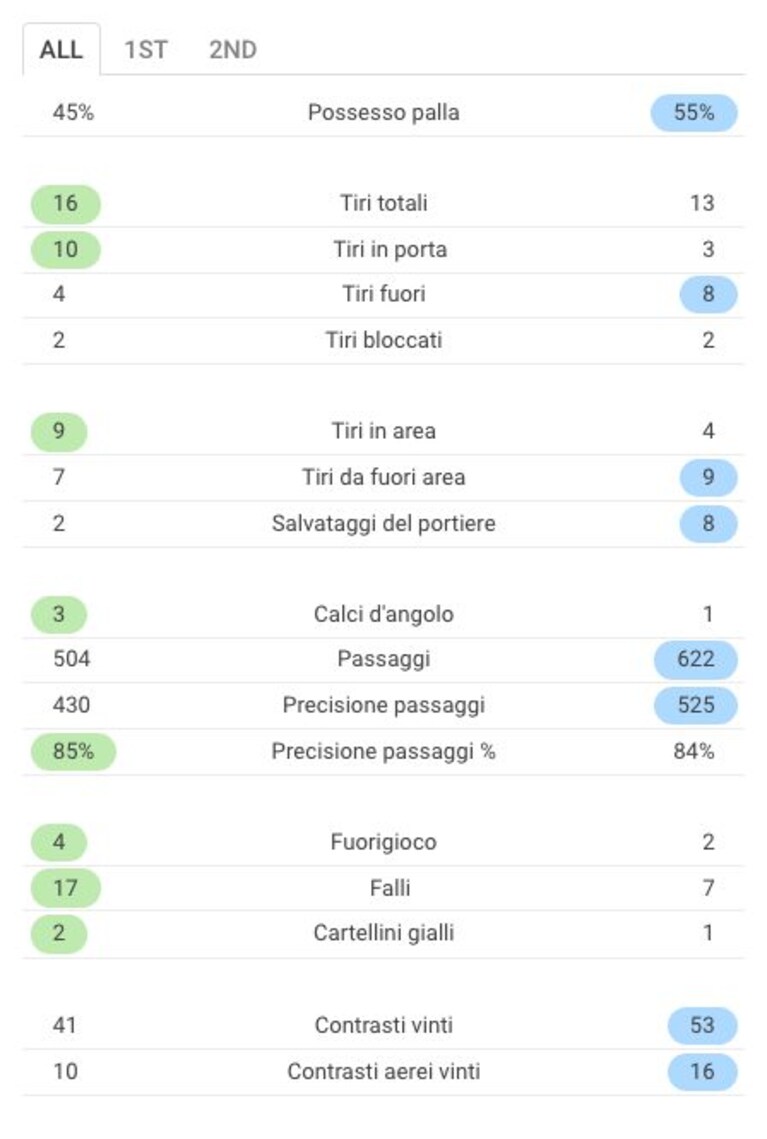
Task: Click the green 3 Calci d'angolo badge
Action: click(59, 615)
